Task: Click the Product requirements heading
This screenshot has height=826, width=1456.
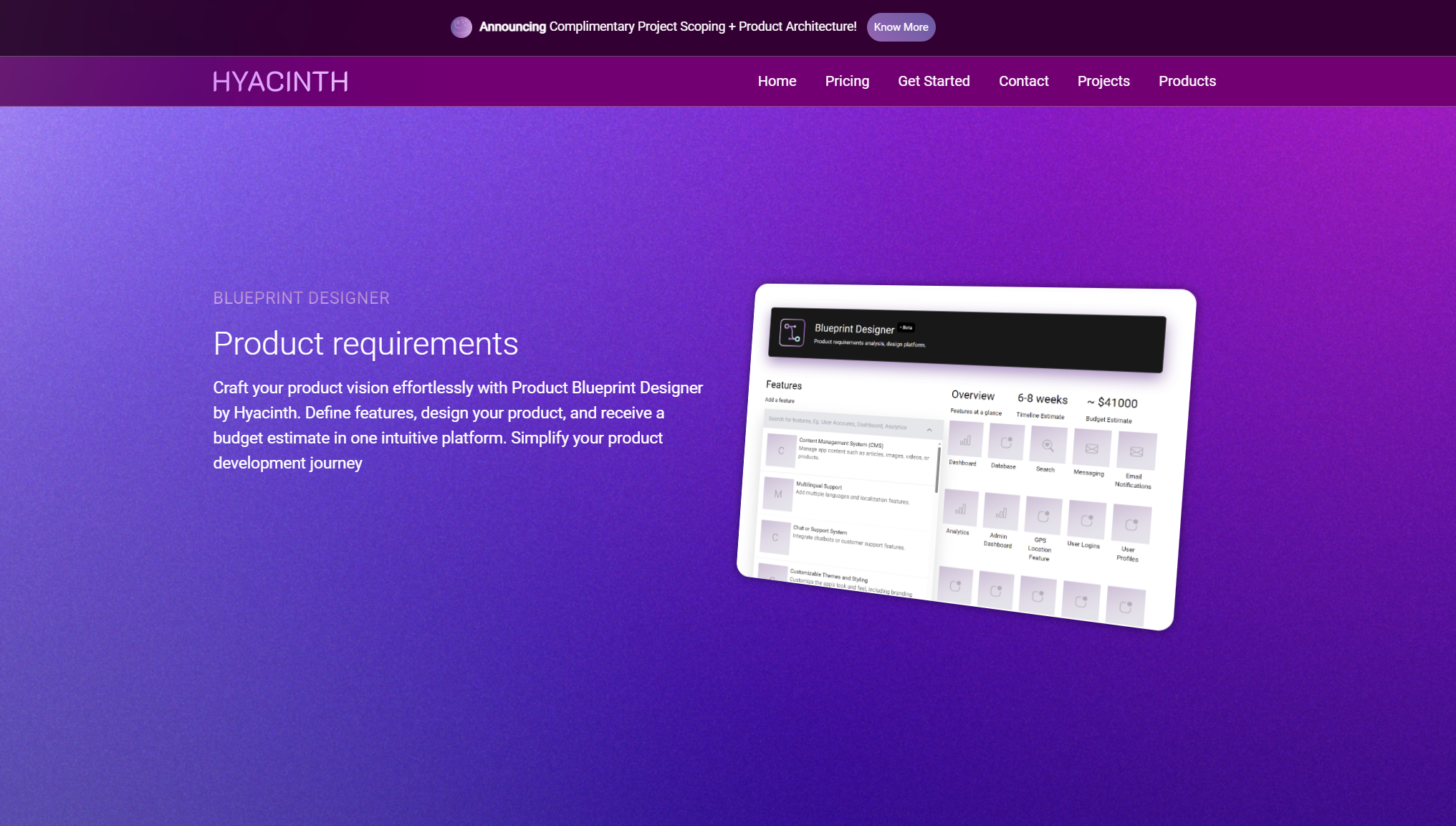Action: pyautogui.click(x=365, y=344)
